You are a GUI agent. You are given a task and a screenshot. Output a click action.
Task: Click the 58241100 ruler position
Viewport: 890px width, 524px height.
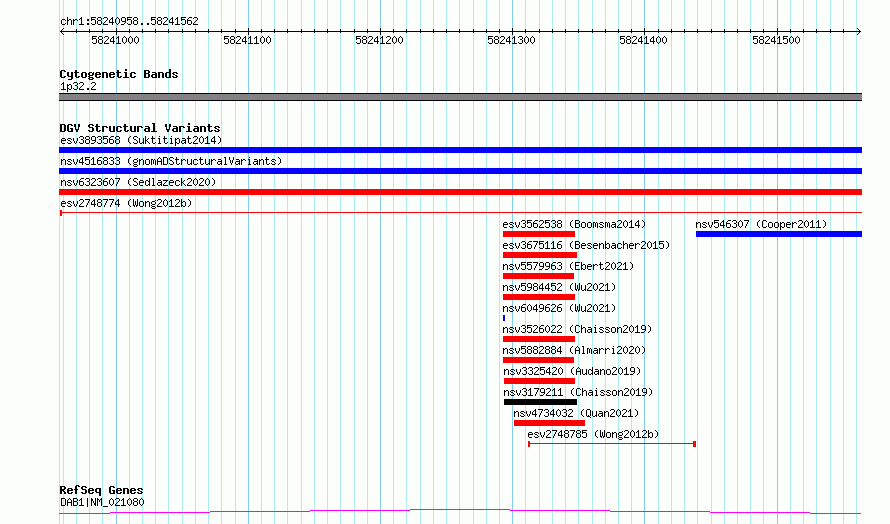point(247,40)
